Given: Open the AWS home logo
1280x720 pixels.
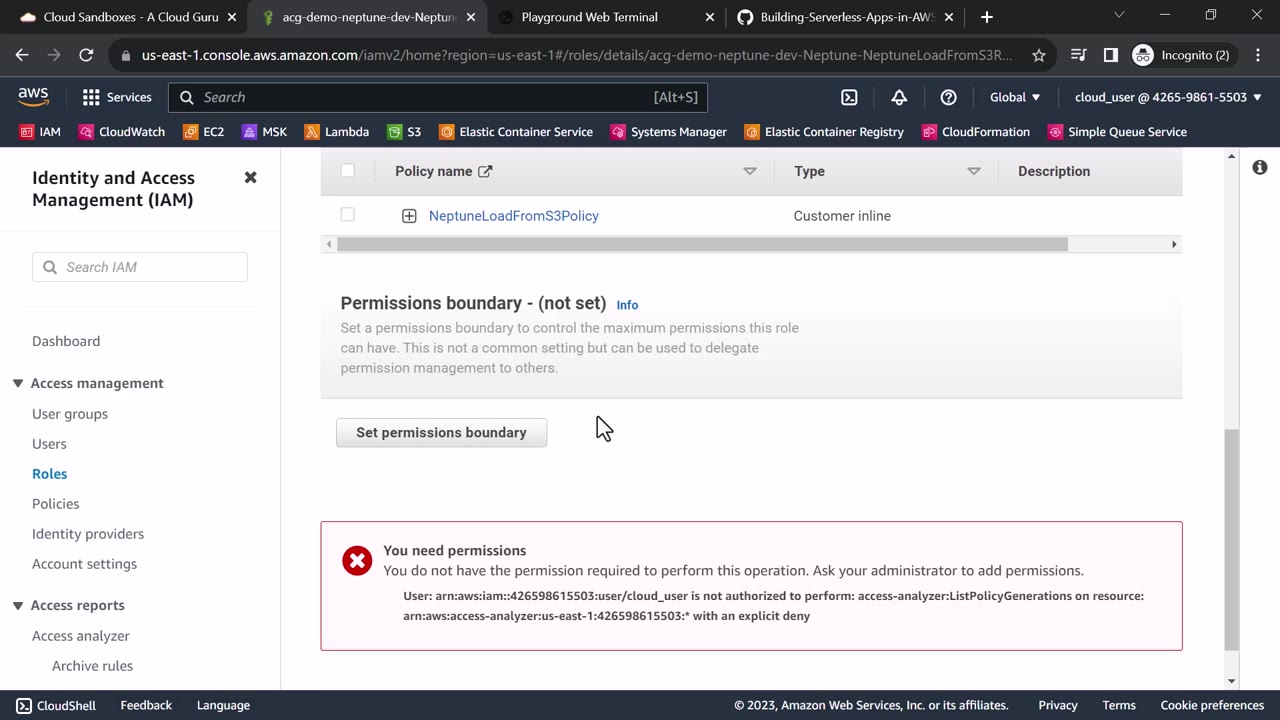Looking at the screenshot, I should click(33, 97).
